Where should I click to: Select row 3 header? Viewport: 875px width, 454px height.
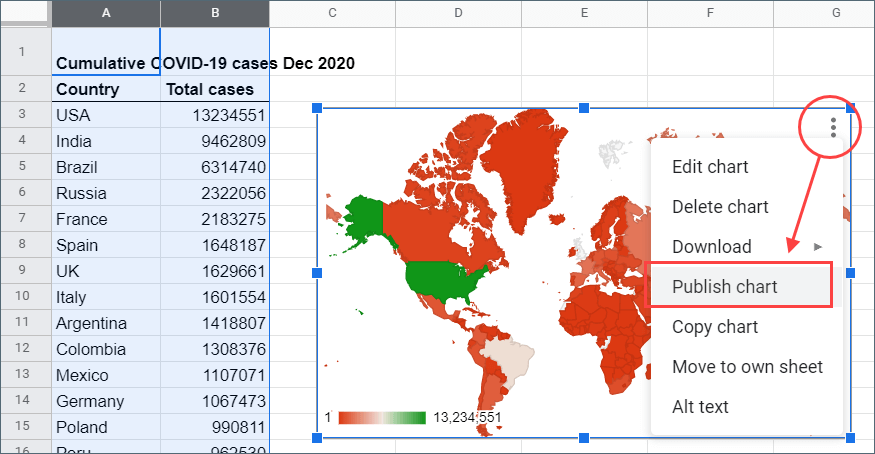26,114
